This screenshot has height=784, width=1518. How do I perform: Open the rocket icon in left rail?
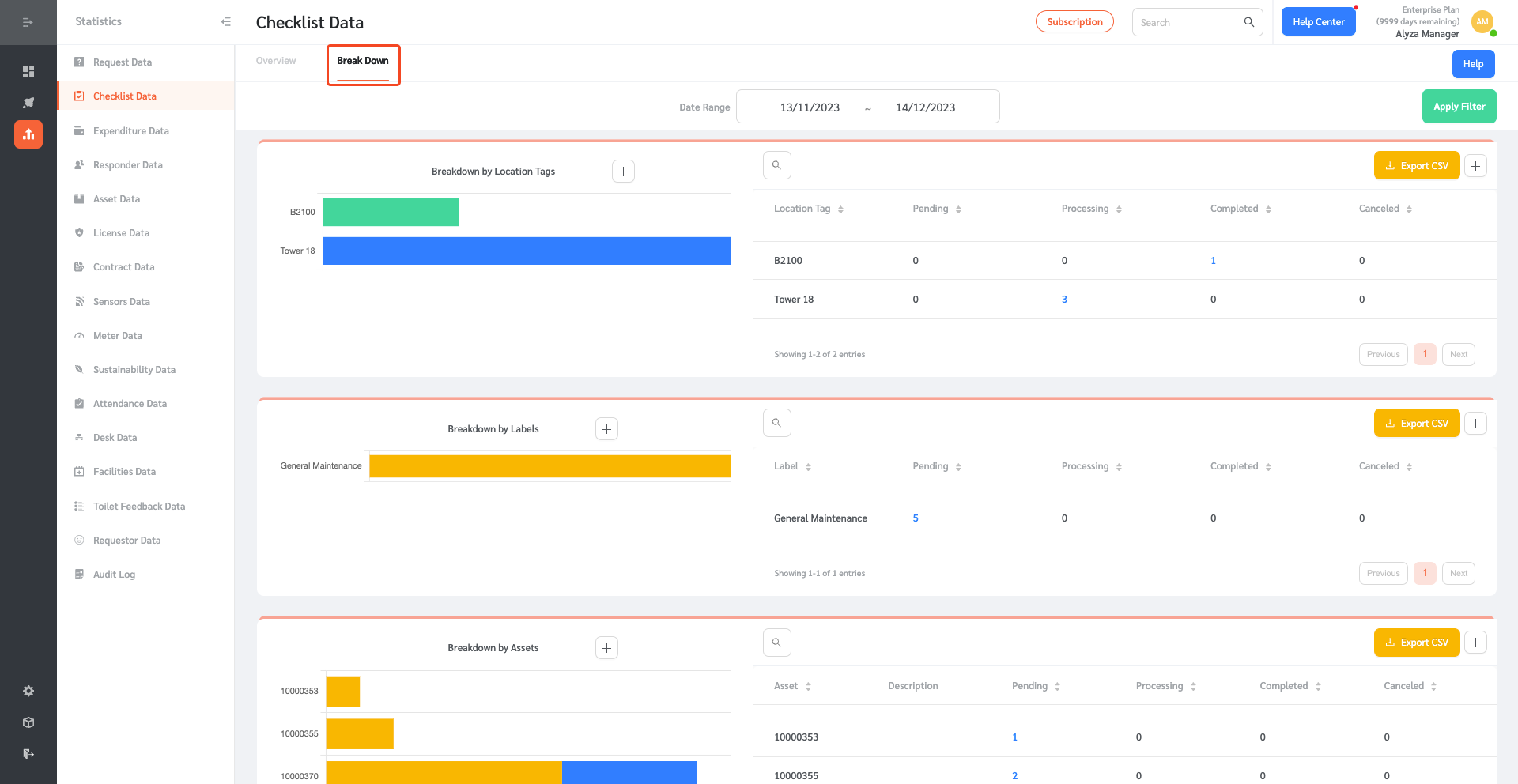coord(28,103)
